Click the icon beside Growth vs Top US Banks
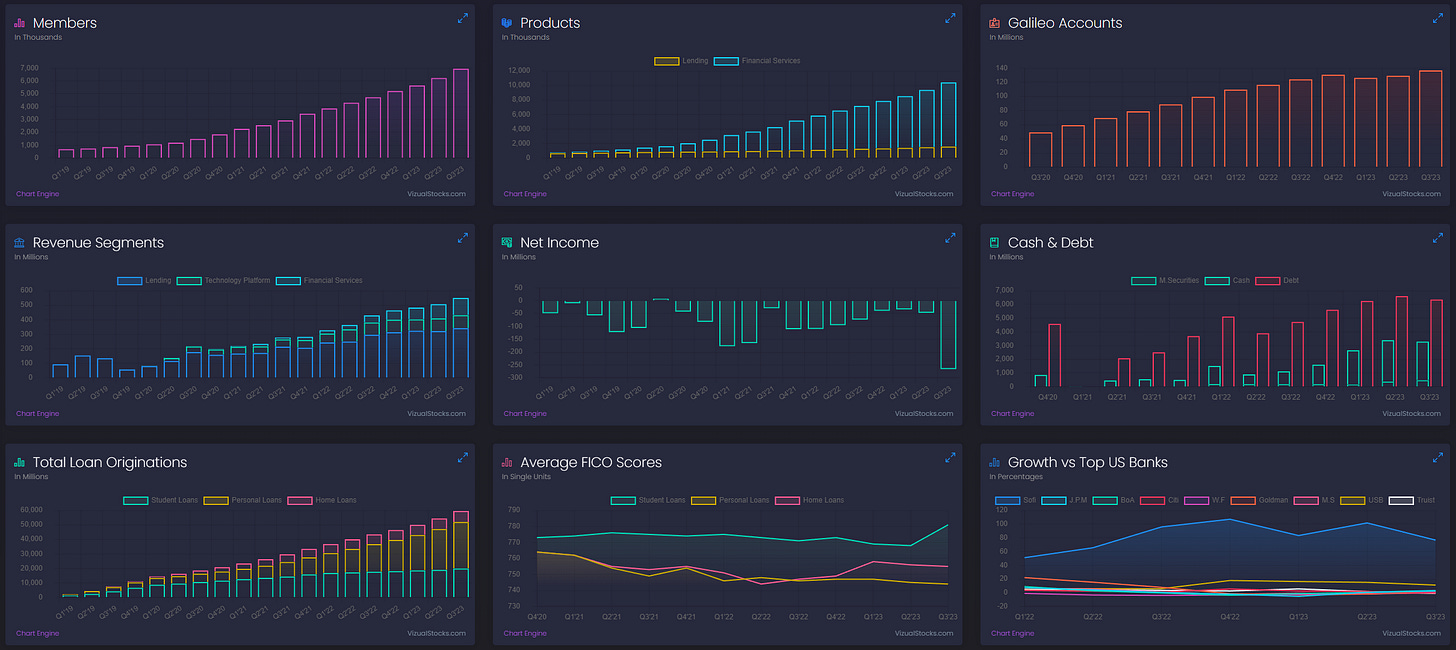The height and width of the screenshot is (650, 1456). click(x=995, y=462)
